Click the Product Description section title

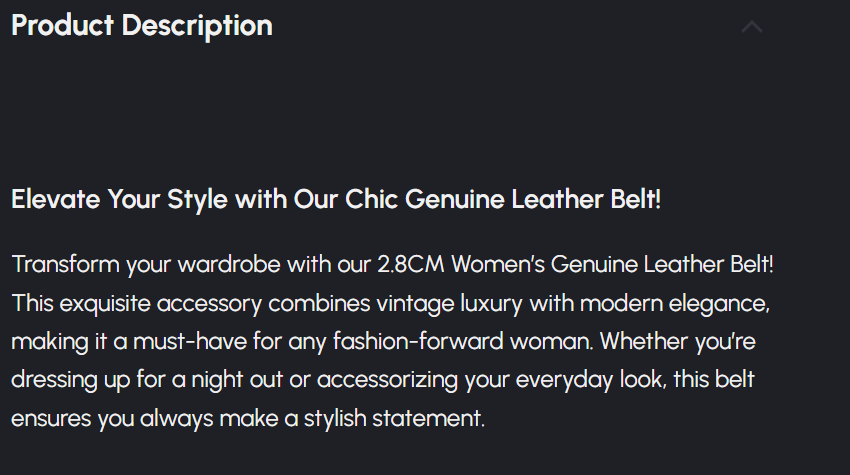pyautogui.click(x=141, y=26)
